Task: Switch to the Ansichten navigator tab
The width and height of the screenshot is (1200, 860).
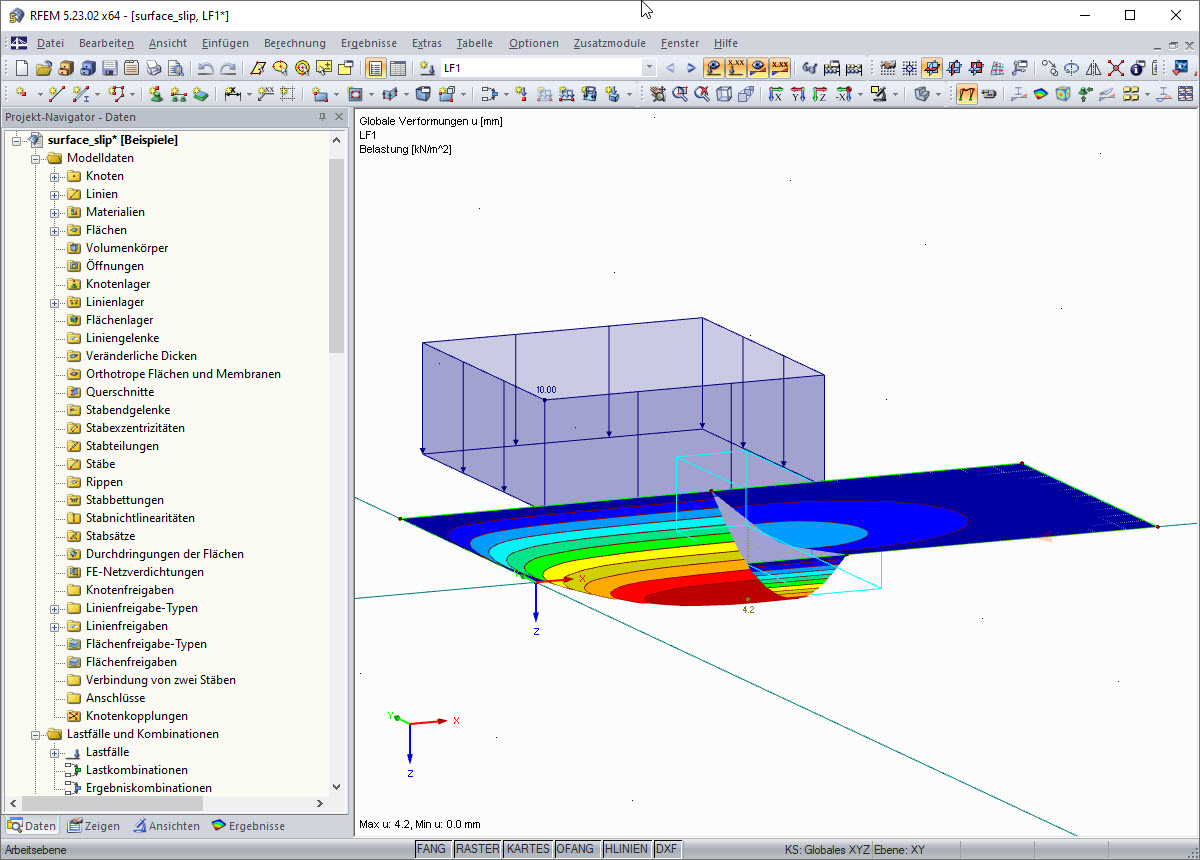Action: 167,826
